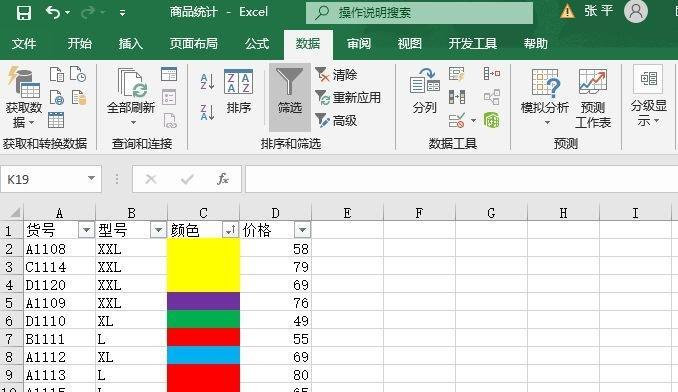The height and width of the screenshot is (392, 678).
Task: Open the 模拟分析 what-if dropdown
Action: tap(545, 98)
